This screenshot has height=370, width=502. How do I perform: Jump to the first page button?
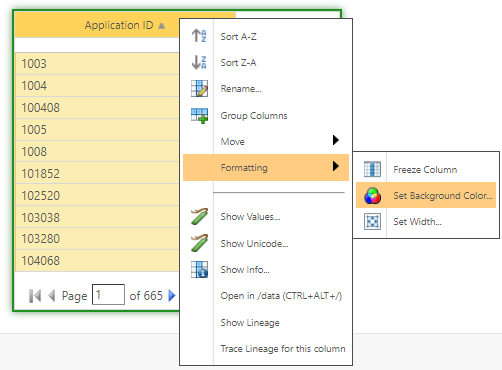click(35, 296)
